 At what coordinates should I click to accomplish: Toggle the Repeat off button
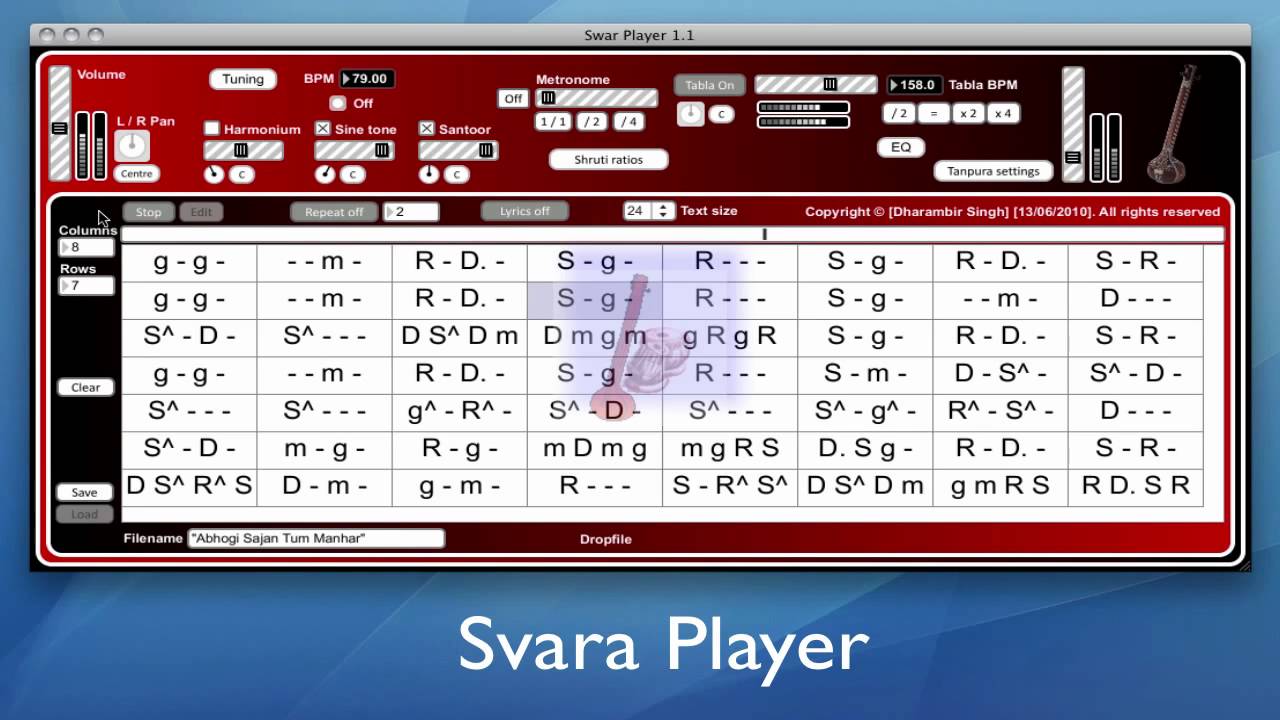[334, 212]
